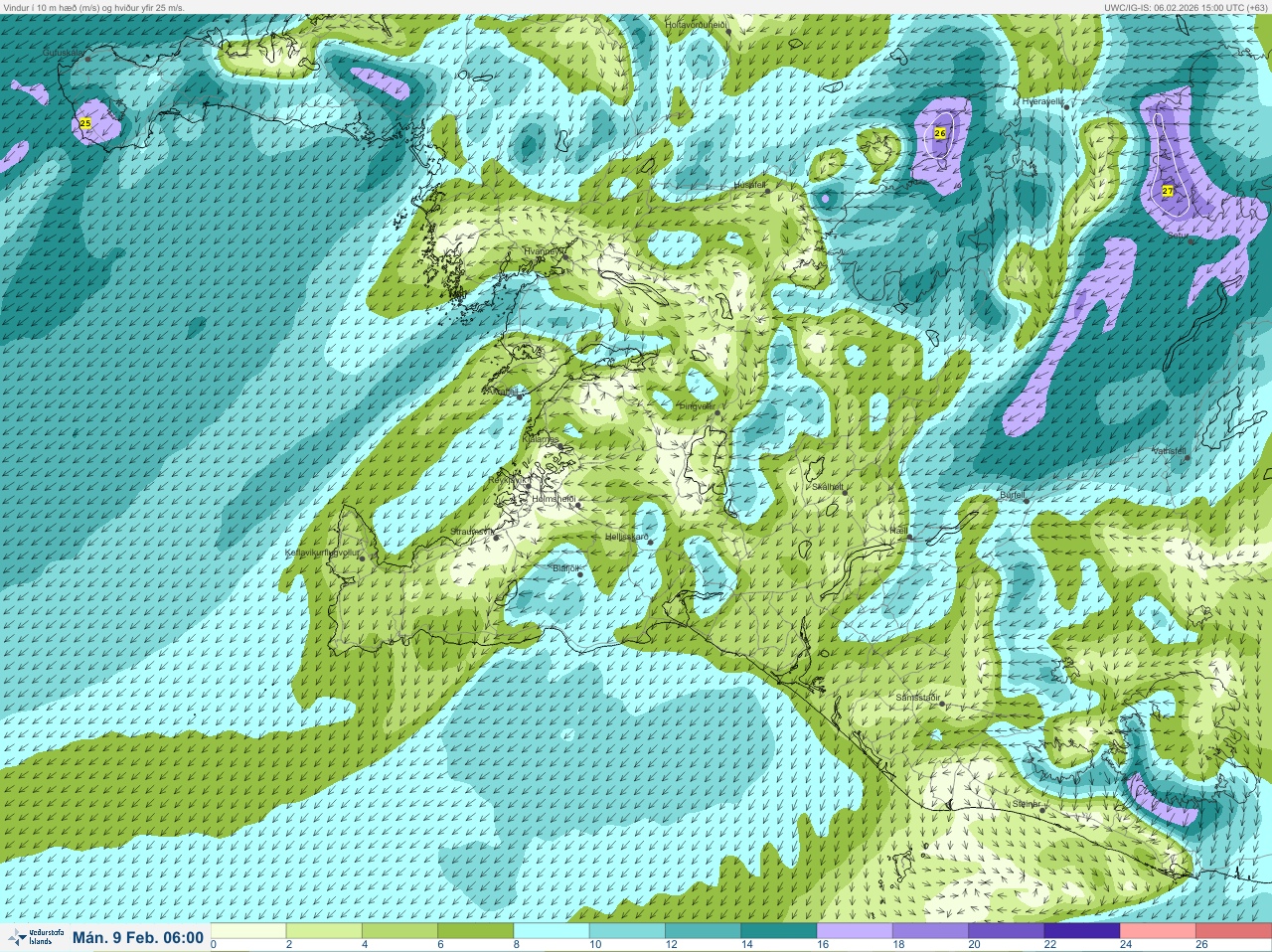Click the Gufuskálar station label
The image size is (1272, 952).
pos(66,52)
